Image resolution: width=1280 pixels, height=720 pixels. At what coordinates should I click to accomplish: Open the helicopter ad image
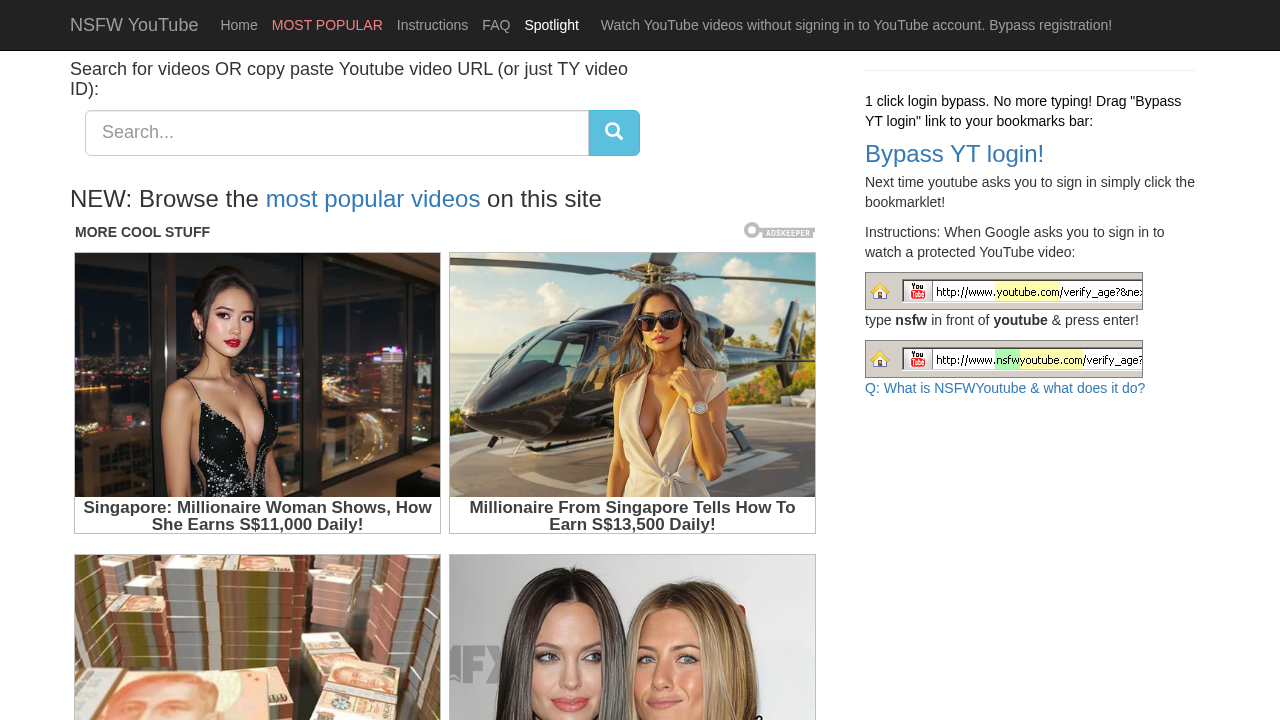[632, 375]
